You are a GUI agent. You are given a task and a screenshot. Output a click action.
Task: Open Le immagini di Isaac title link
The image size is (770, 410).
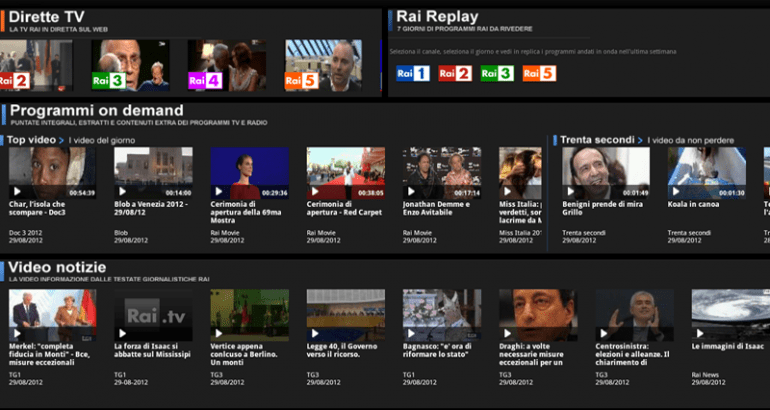[x=727, y=347]
